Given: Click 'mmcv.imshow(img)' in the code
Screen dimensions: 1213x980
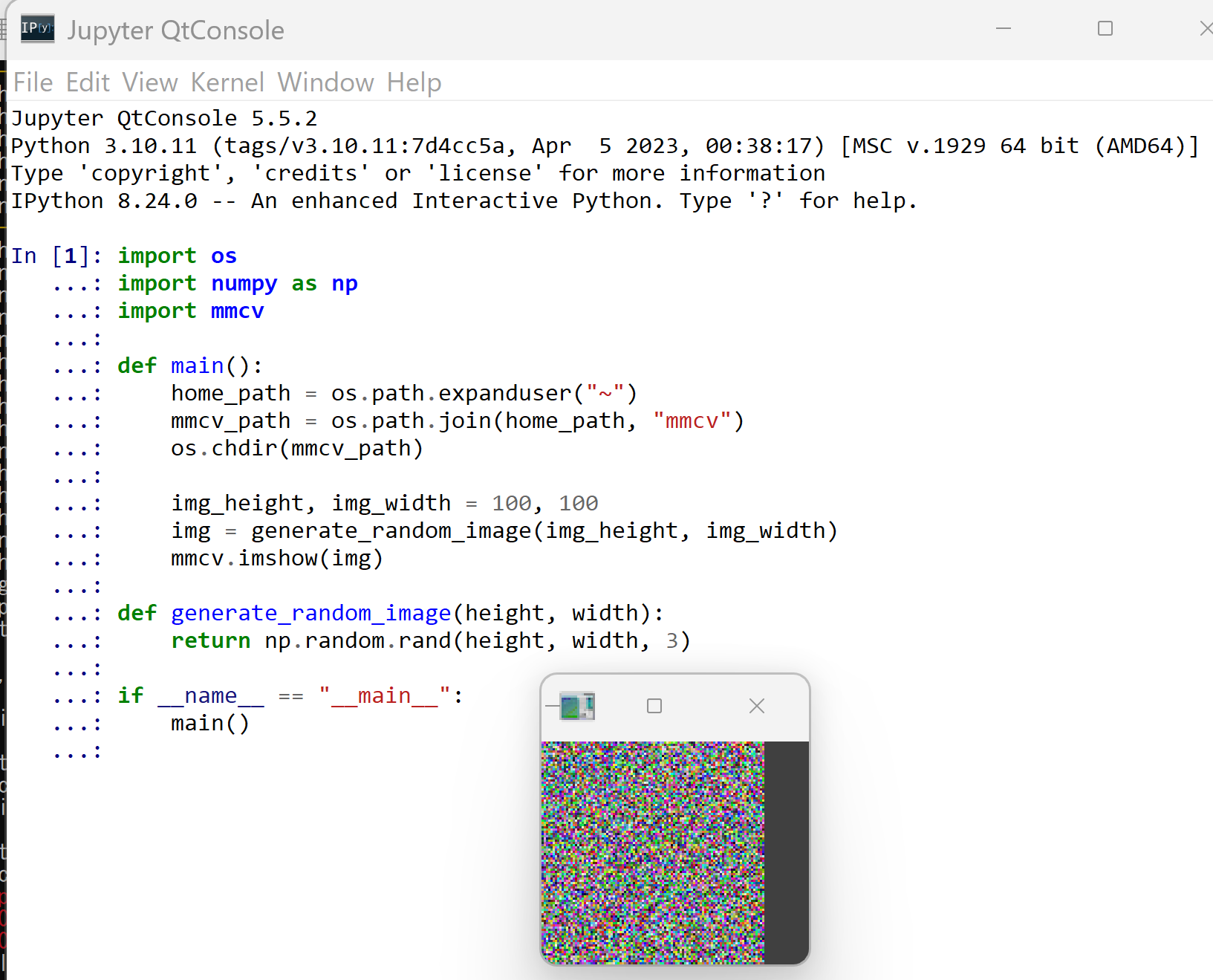Looking at the screenshot, I should [x=277, y=559].
